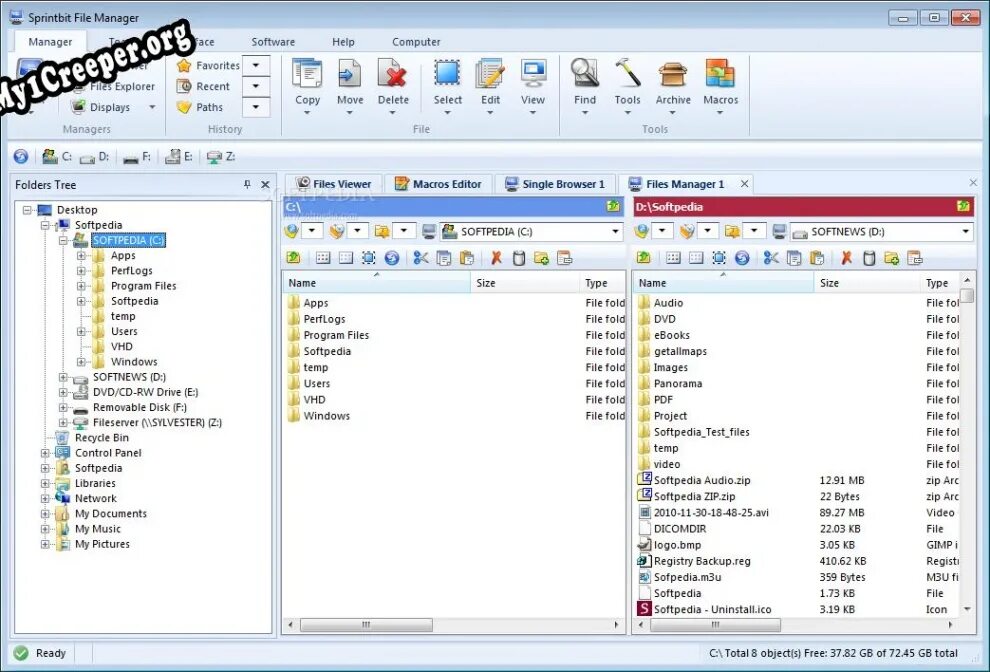Screen dimensions: 990x672
Task: Click the Paths button
Action: tap(200, 107)
